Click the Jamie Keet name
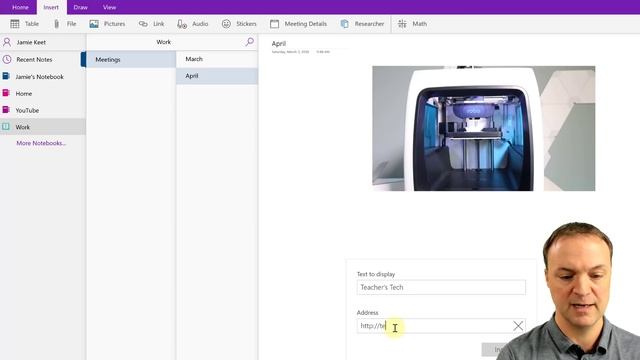640x360 pixels. click(31, 42)
